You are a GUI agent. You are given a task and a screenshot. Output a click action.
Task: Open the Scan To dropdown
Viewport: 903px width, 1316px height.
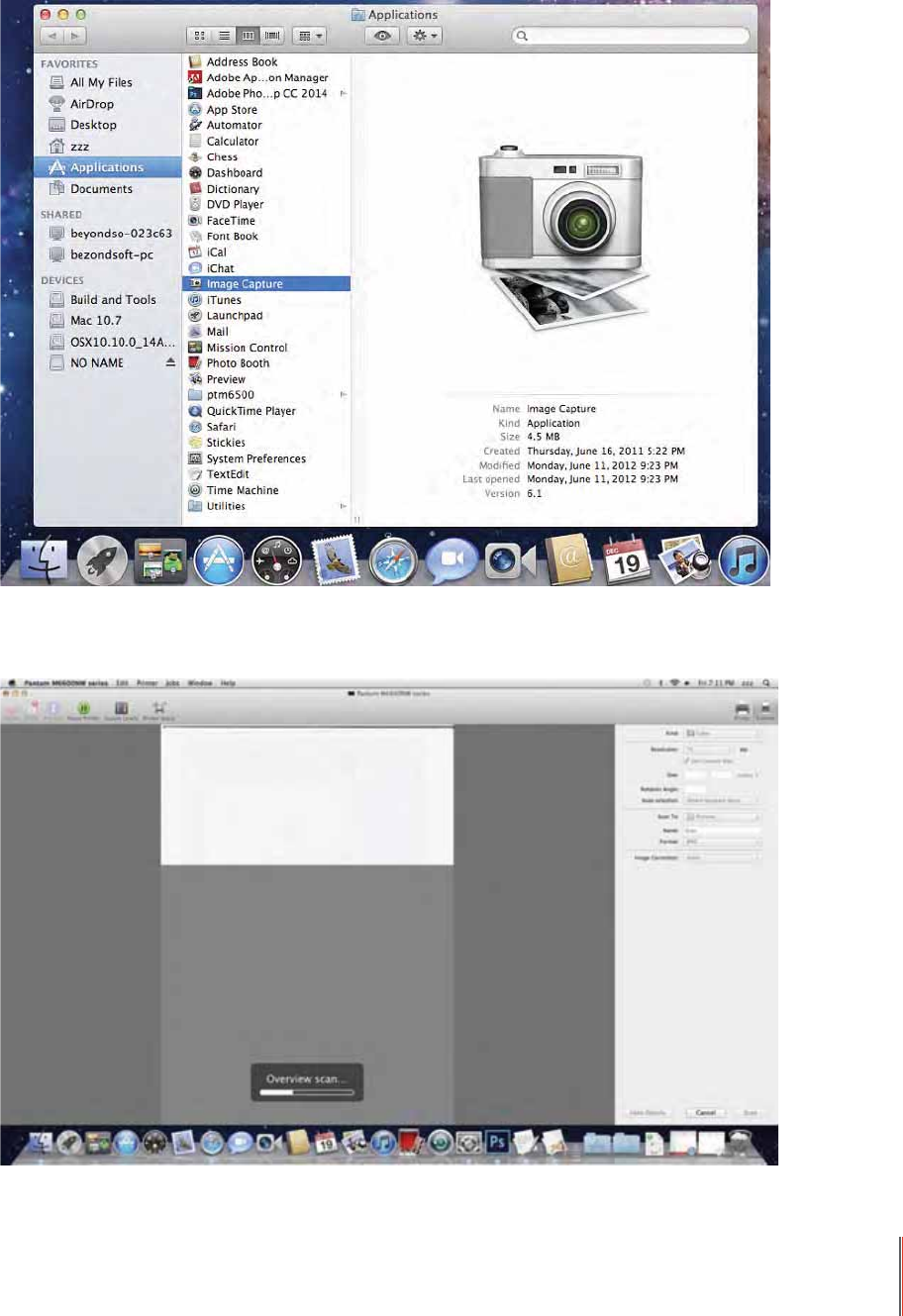coord(723,817)
